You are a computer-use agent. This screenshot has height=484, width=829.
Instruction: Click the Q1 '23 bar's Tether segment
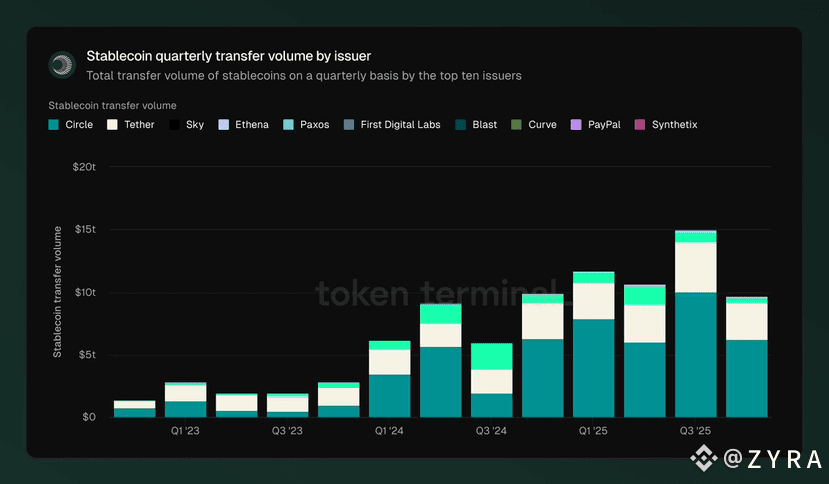coord(186,393)
